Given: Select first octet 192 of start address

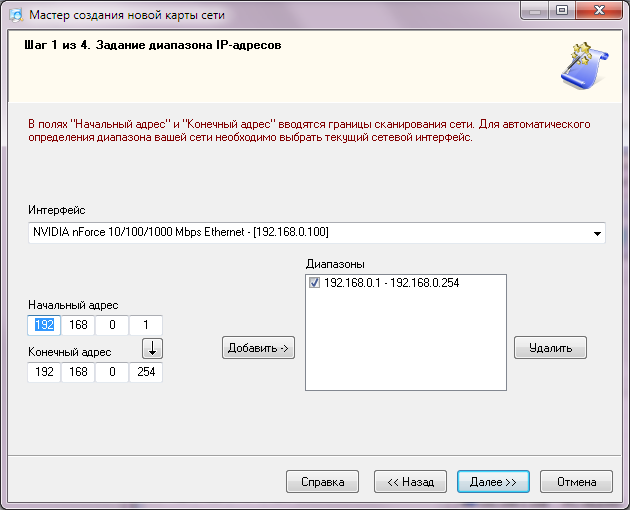Looking at the screenshot, I should click(x=44, y=325).
